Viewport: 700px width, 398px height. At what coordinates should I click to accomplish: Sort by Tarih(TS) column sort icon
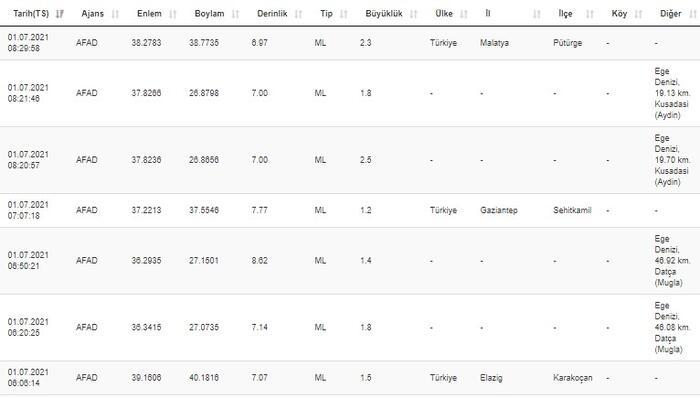tap(59, 14)
